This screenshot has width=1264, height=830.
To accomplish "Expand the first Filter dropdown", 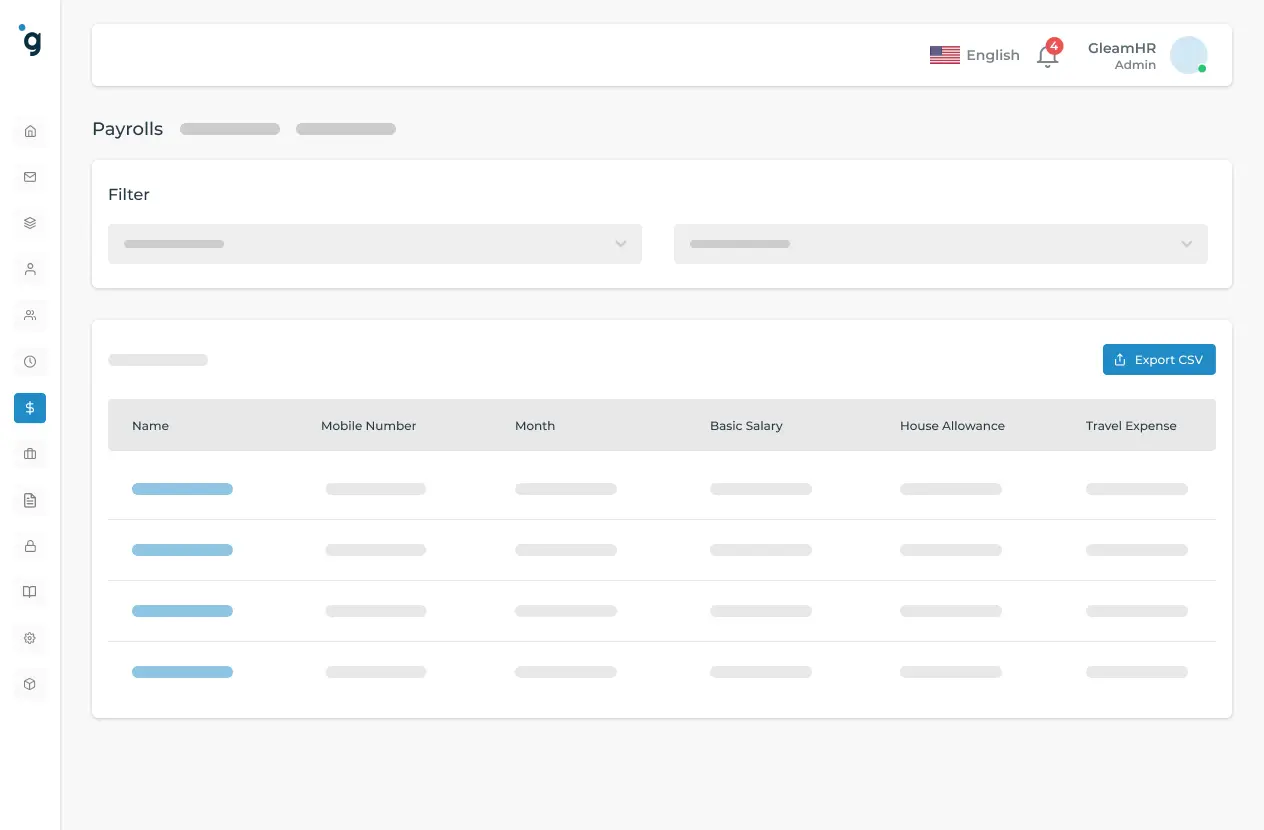I will pos(375,244).
